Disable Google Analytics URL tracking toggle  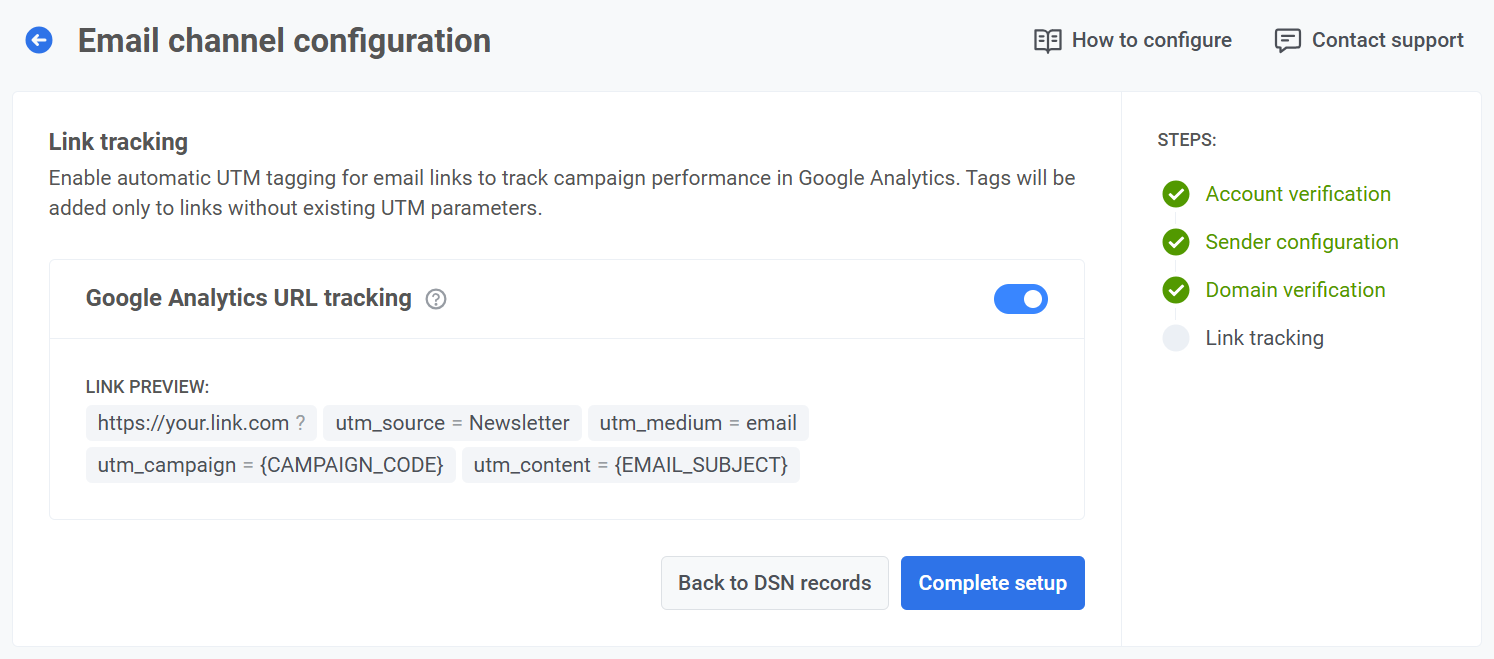[x=1020, y=299]
